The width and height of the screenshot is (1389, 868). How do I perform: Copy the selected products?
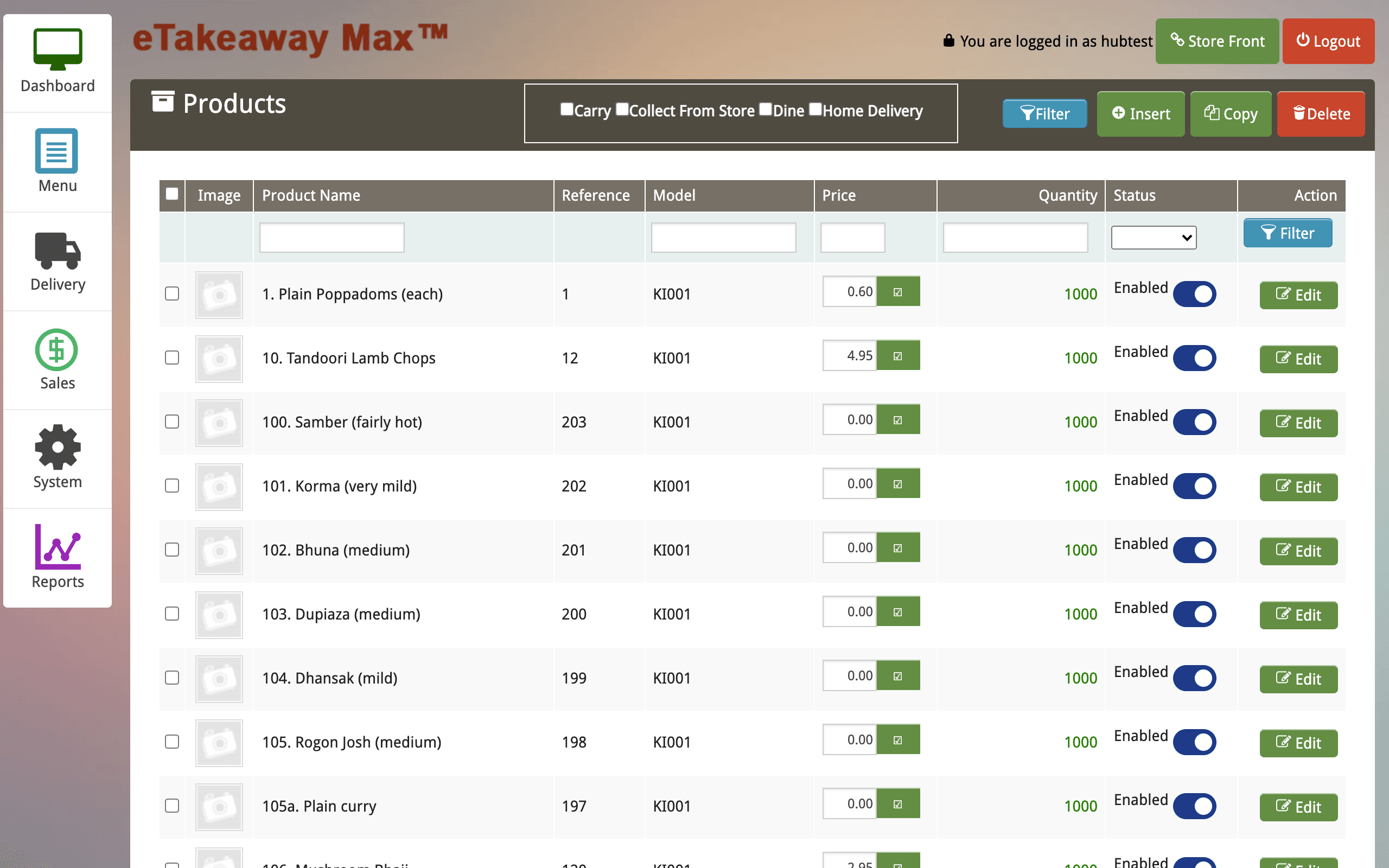pyautogui.click(x=1231, y=114)
